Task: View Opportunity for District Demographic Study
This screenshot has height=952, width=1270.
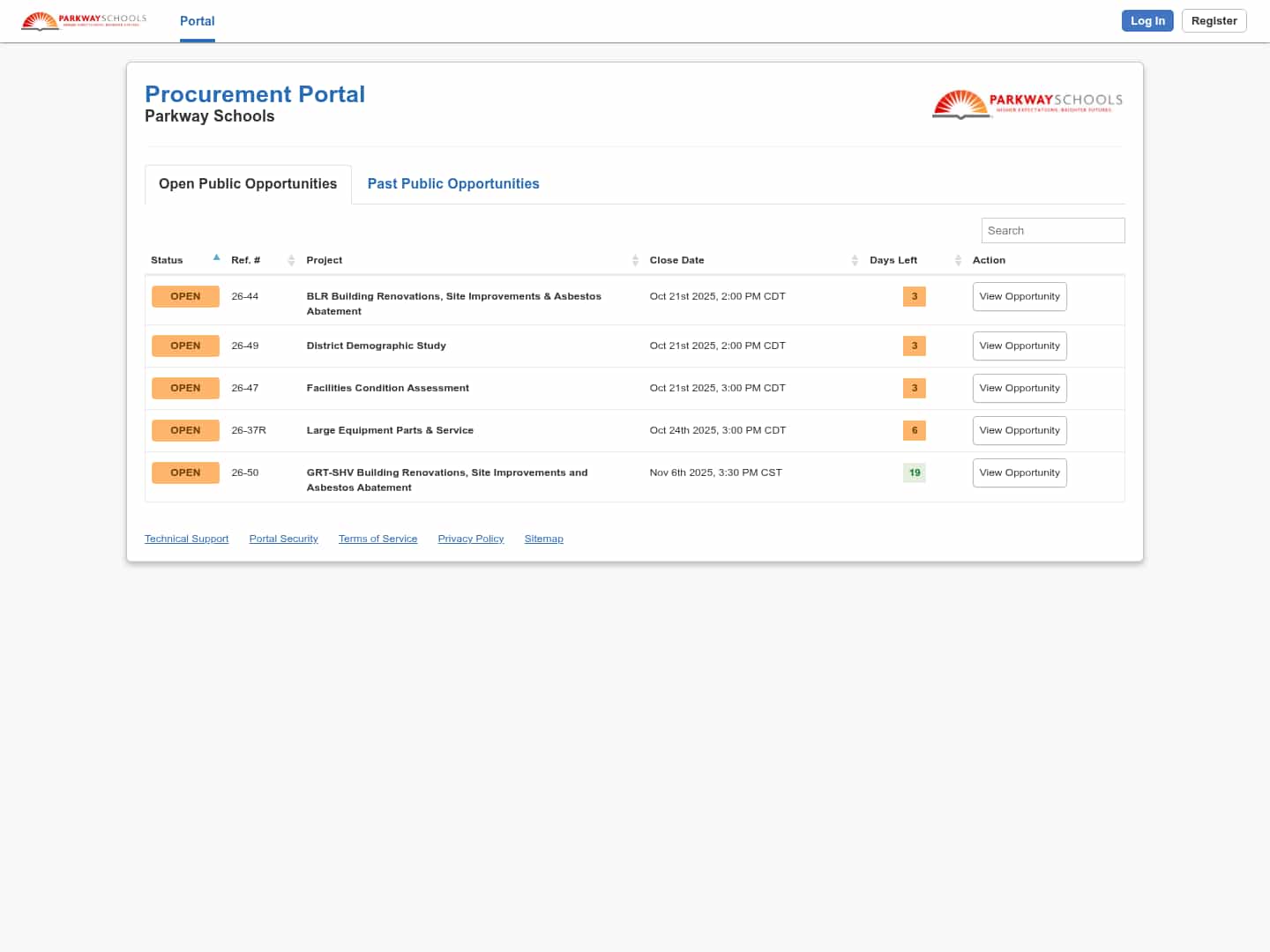Action: point(1020,346)
